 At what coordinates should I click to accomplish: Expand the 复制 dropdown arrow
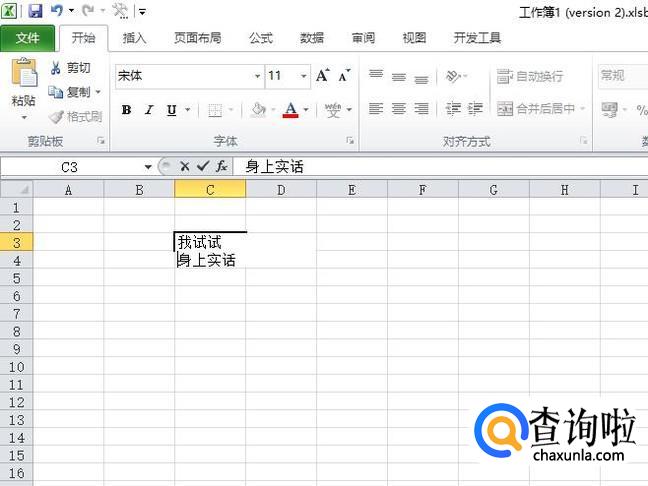(x=98, y=92)
